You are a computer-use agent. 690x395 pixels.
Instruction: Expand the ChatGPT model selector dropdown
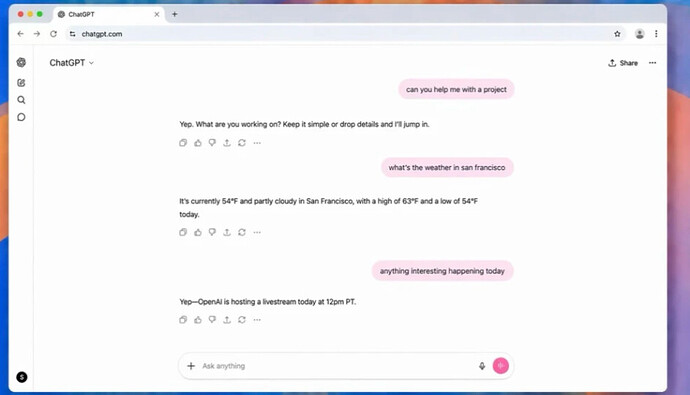pos(72,63)
